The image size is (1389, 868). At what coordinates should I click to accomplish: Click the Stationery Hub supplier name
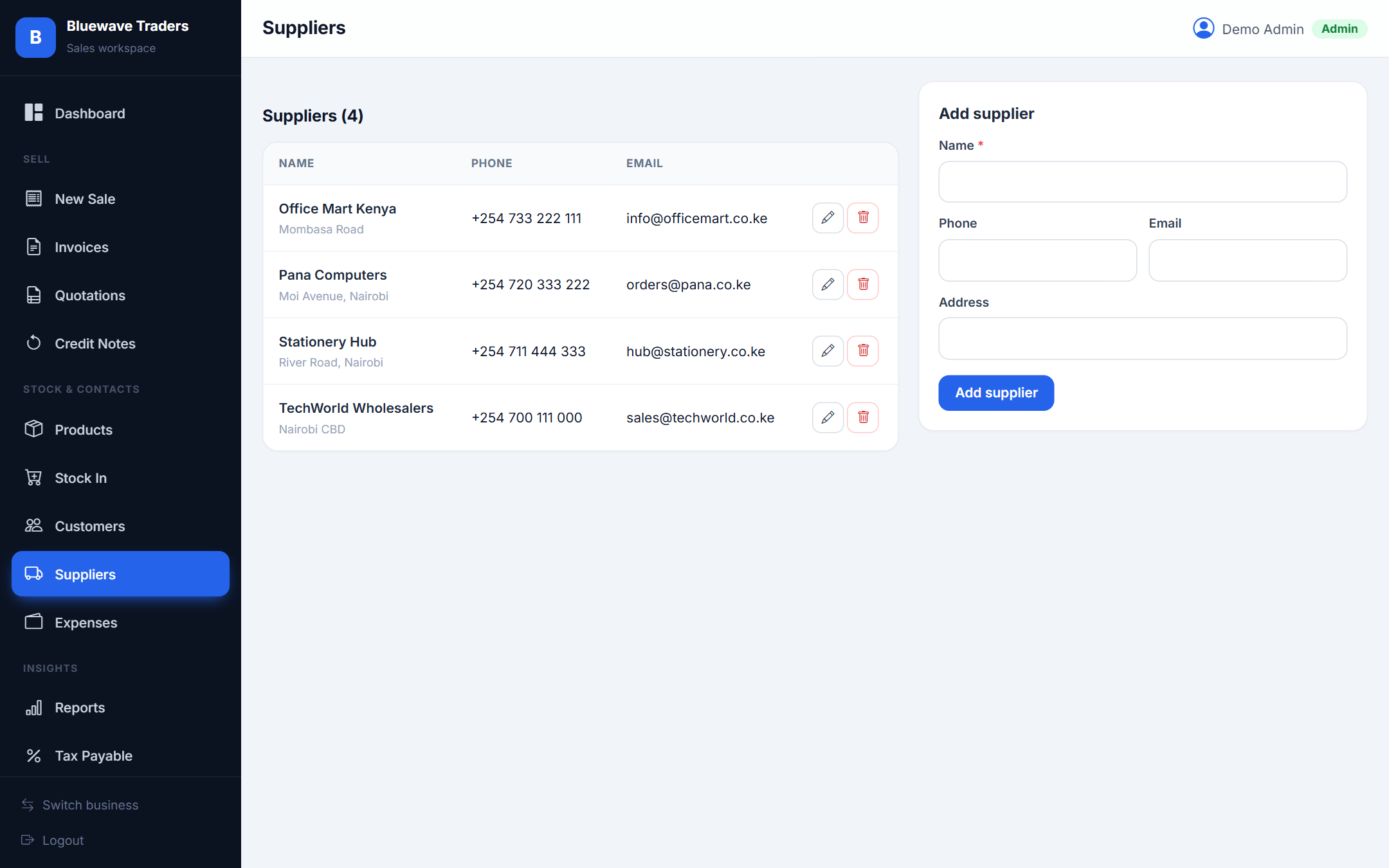click(327, 342)
